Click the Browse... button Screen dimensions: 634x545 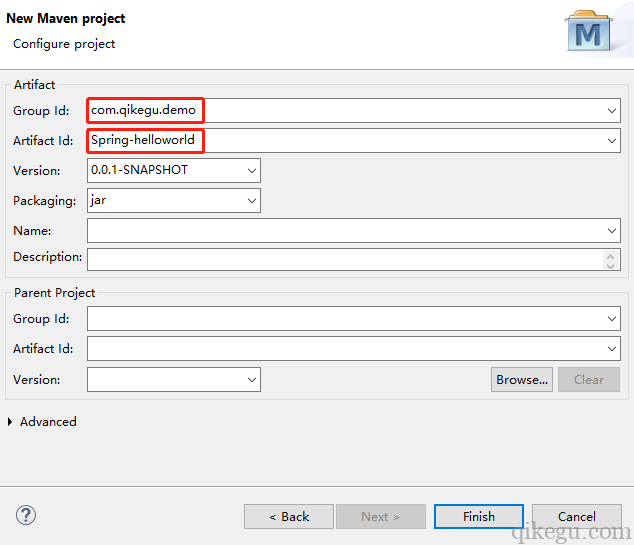pos(522,380)
